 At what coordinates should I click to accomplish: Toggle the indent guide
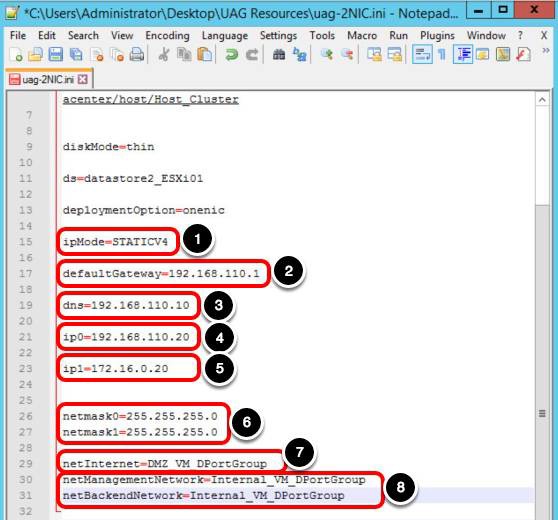[x=463, y=54]
